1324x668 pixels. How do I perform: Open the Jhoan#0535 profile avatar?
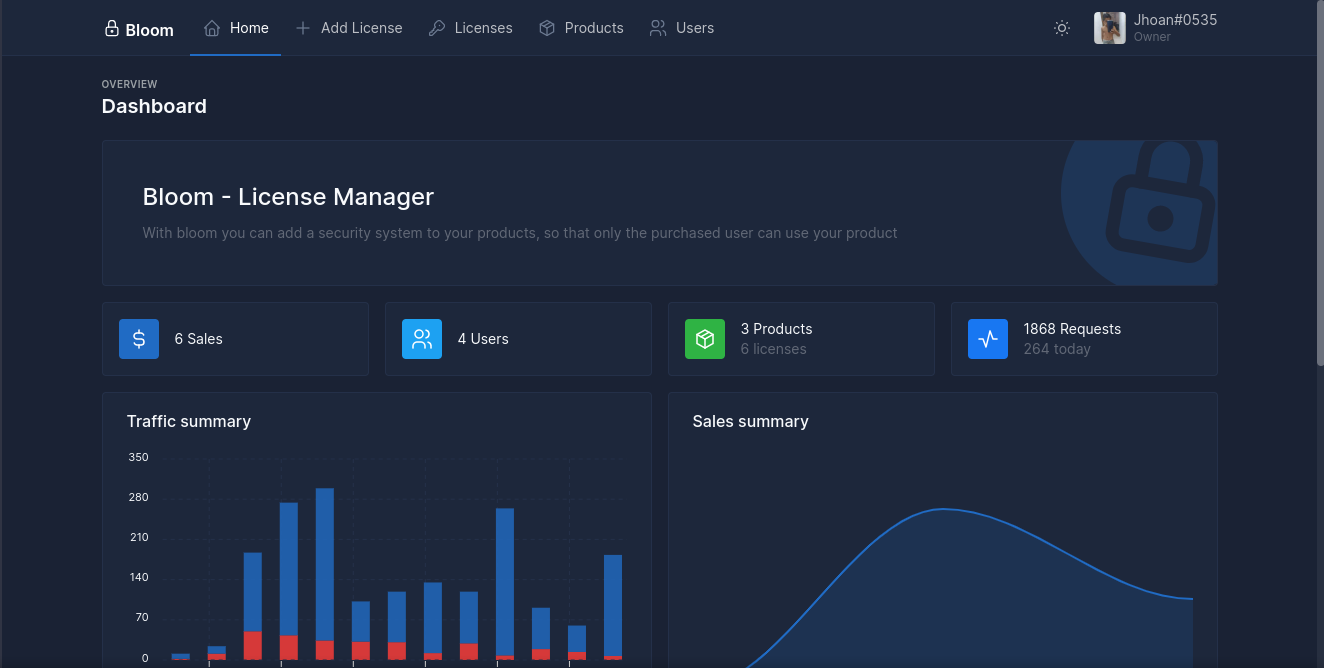pyautogui.click(x=1110, y=28)
